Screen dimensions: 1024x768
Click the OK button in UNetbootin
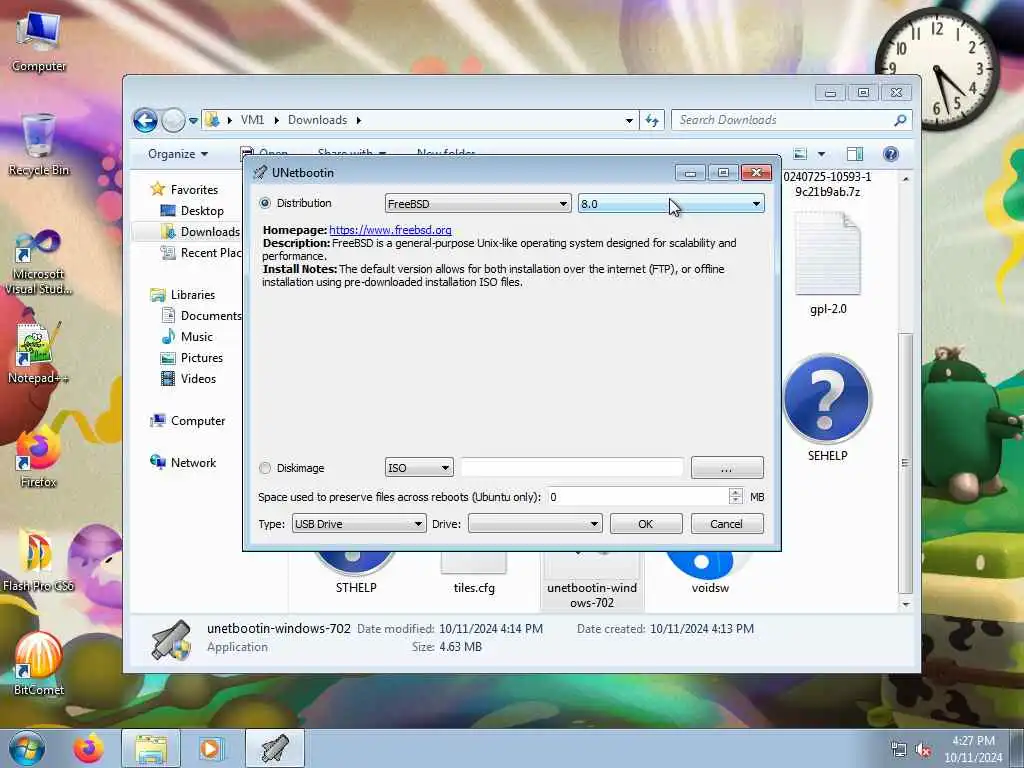coord(646,524)
